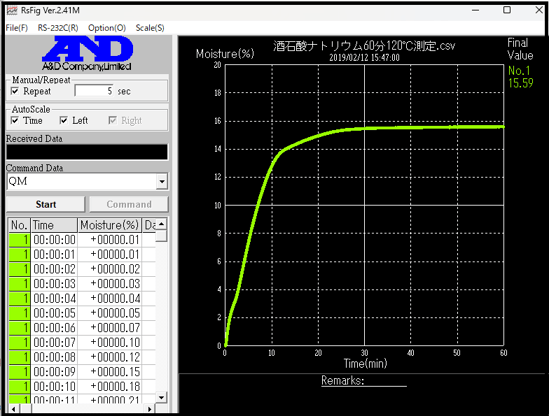549x416 pixels.
Task: Select the row with time 00:00:01
Action: pos(82,255)
